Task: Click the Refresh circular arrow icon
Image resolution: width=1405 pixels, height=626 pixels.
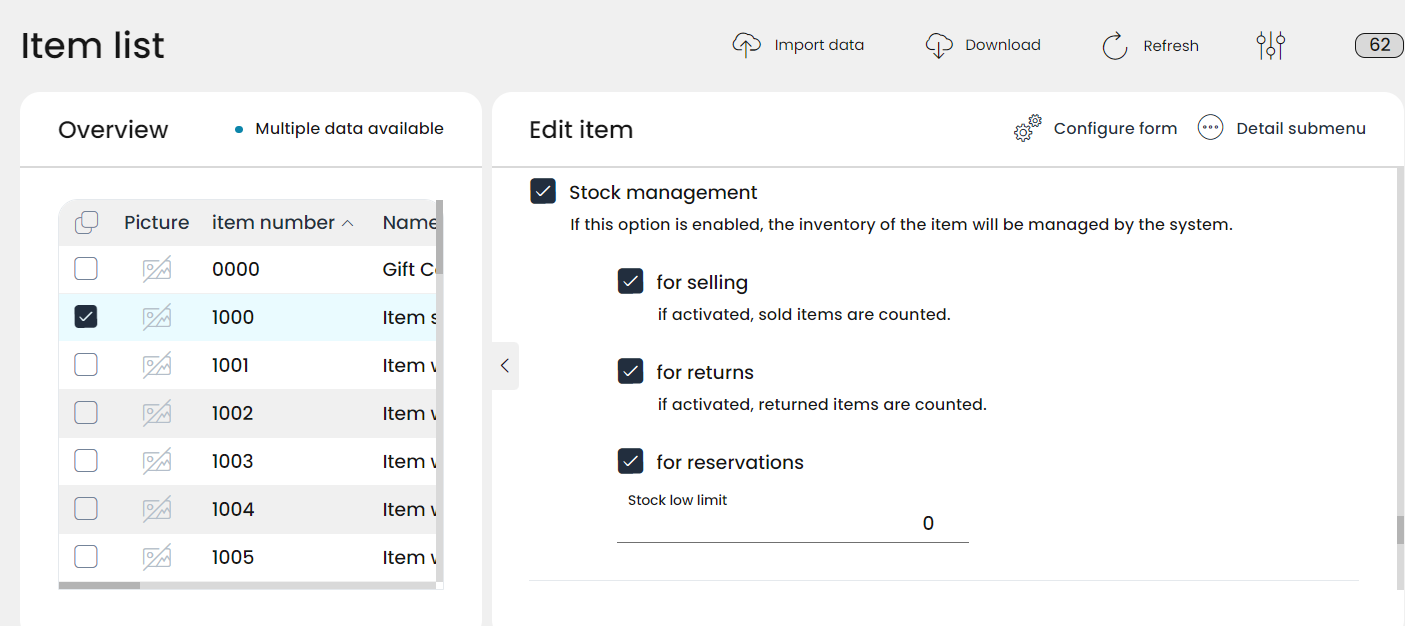Action: [x=1115, y=46]
